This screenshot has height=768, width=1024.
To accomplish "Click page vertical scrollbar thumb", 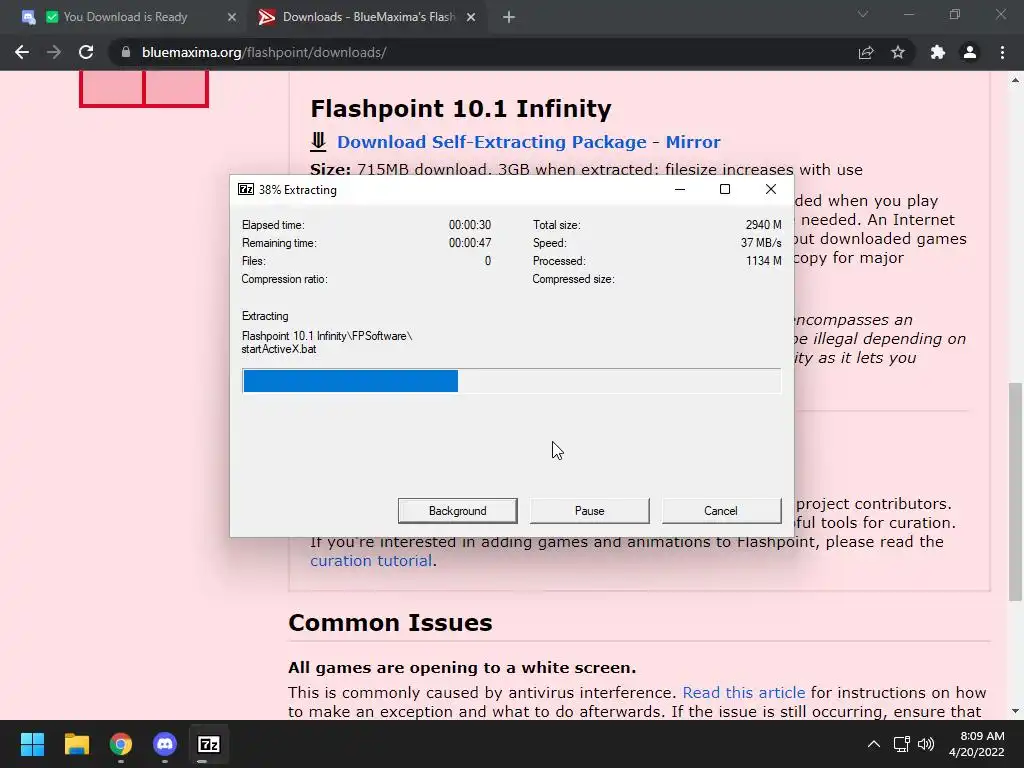I will pyautogui.click(x=1015, y=491).
